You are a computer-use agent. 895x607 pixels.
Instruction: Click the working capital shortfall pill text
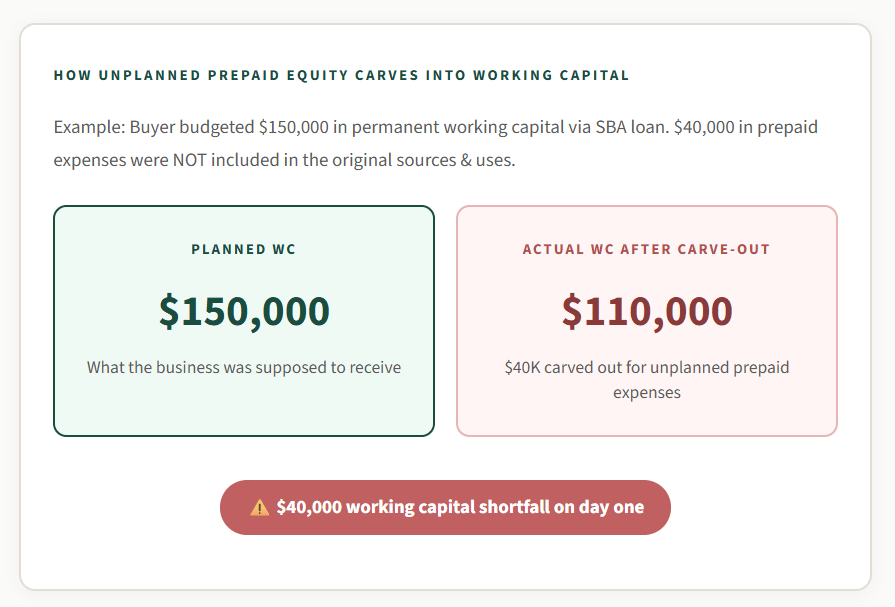(x=460, y=507)
